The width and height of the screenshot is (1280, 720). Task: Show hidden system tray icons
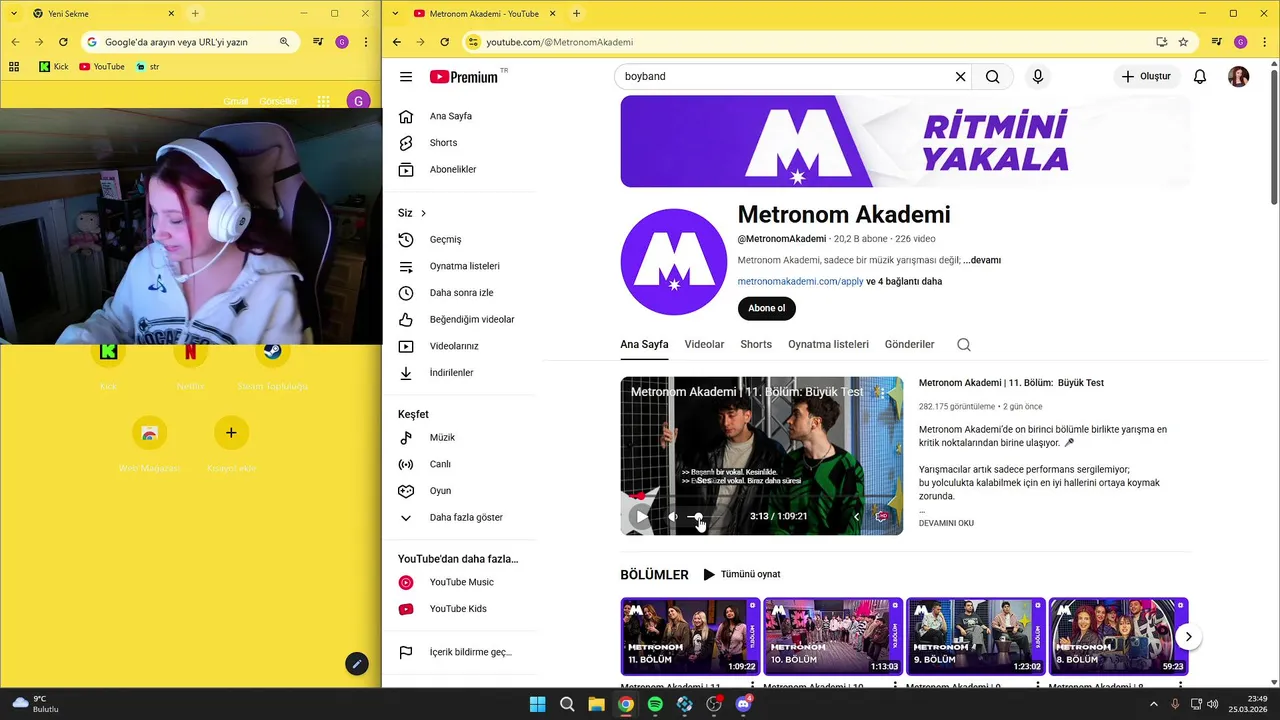pyautogui.click(x=1152, y=704)
